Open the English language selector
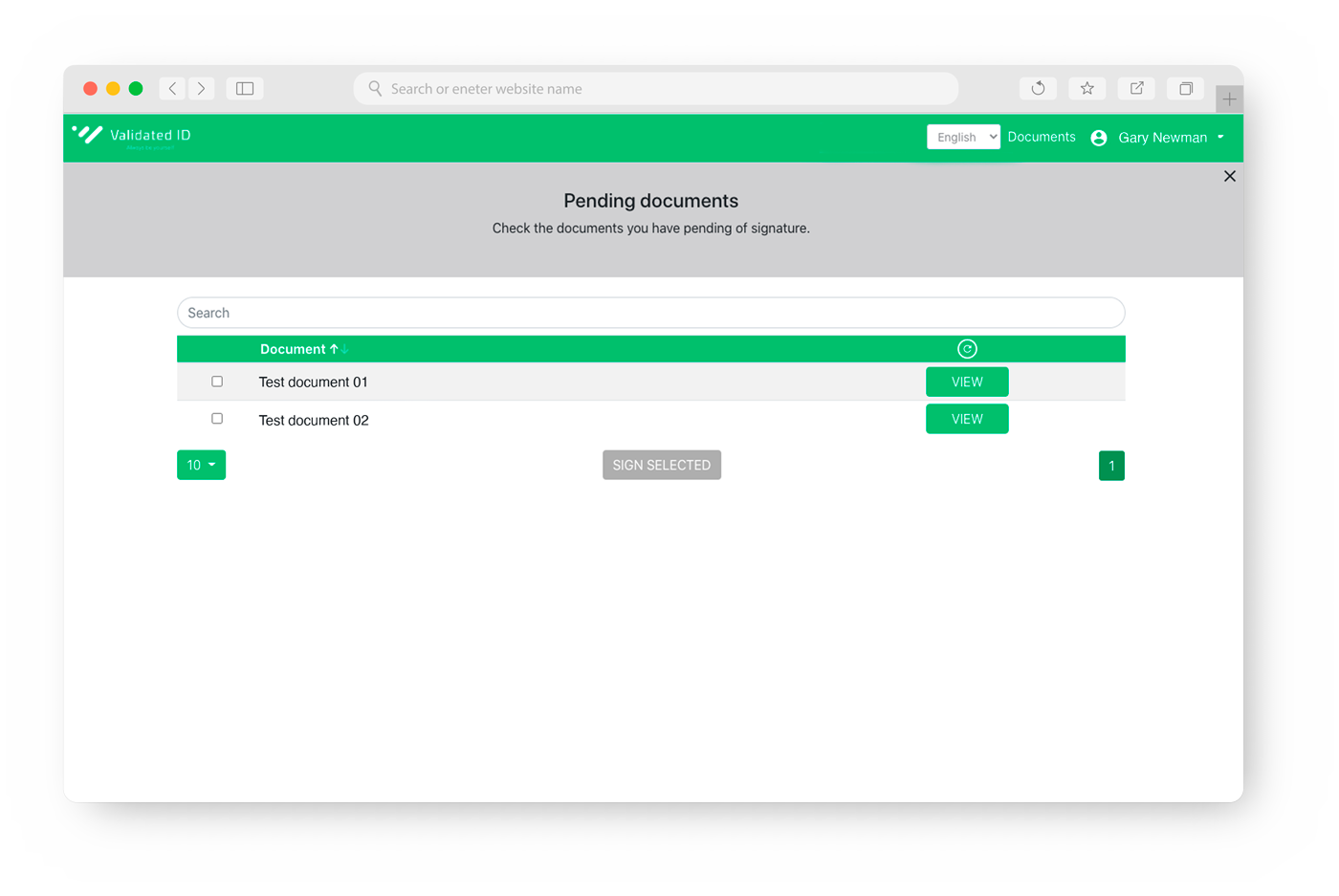1339x896 pixels. tap(963, 136)
